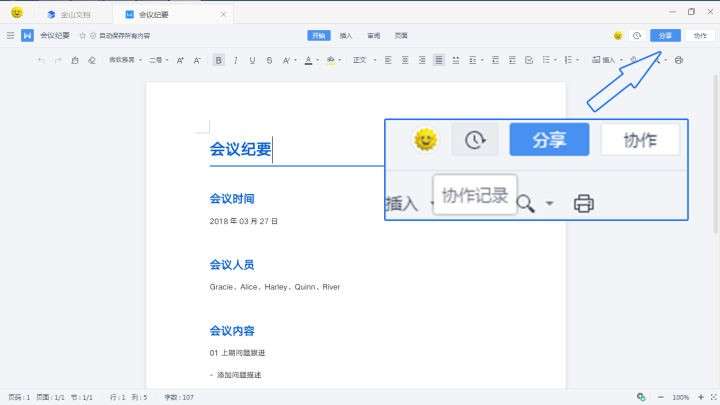Click the line spacing icon

pyautogui.click(x=472, y=60)
